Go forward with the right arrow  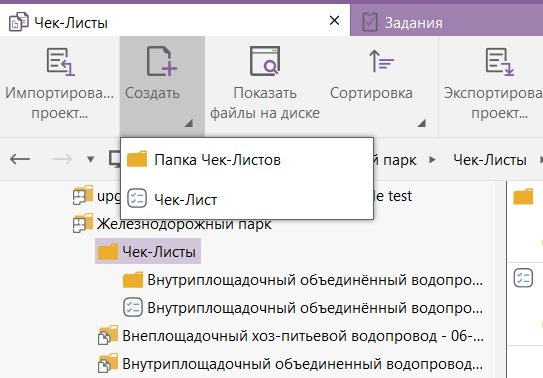(x=62, y=159)
